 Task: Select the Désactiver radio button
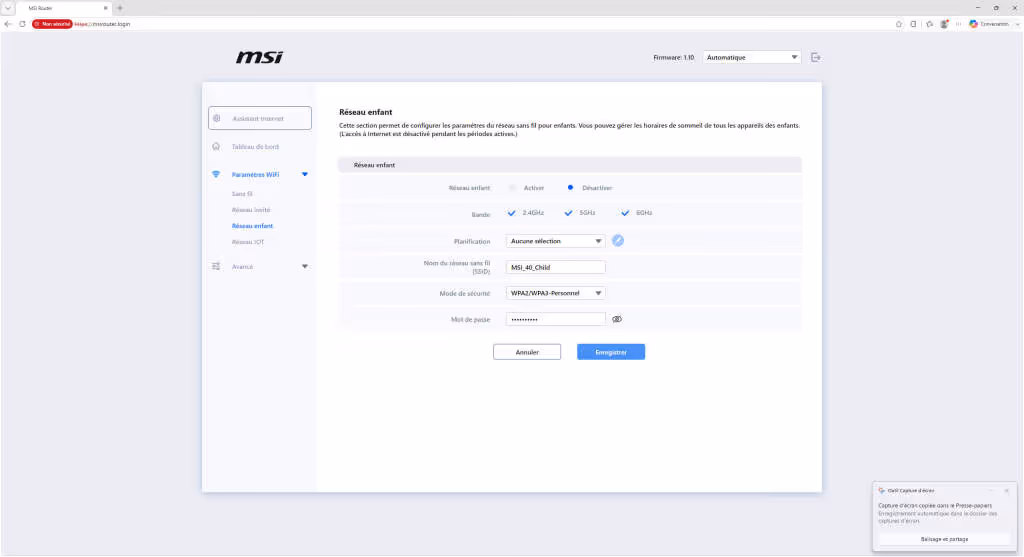pos(570,188)
